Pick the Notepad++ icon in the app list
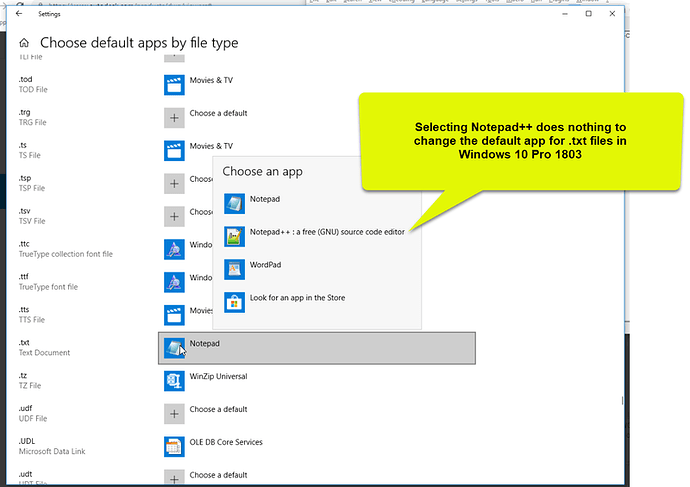The height and width of the screenshot is (487, 690). click(x=234, y=237)
